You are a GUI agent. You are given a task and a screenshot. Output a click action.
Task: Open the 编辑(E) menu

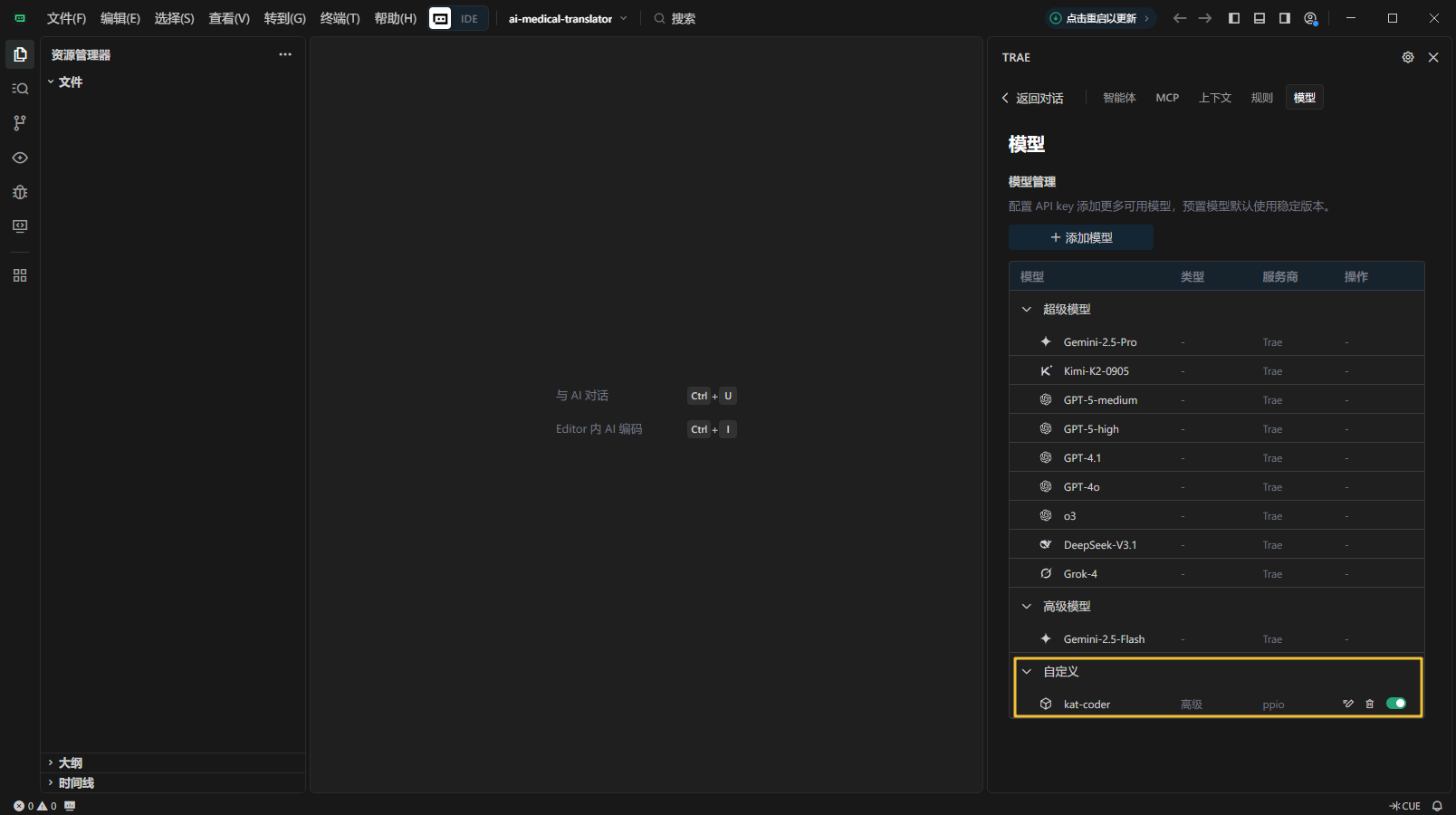coord(120,18)
